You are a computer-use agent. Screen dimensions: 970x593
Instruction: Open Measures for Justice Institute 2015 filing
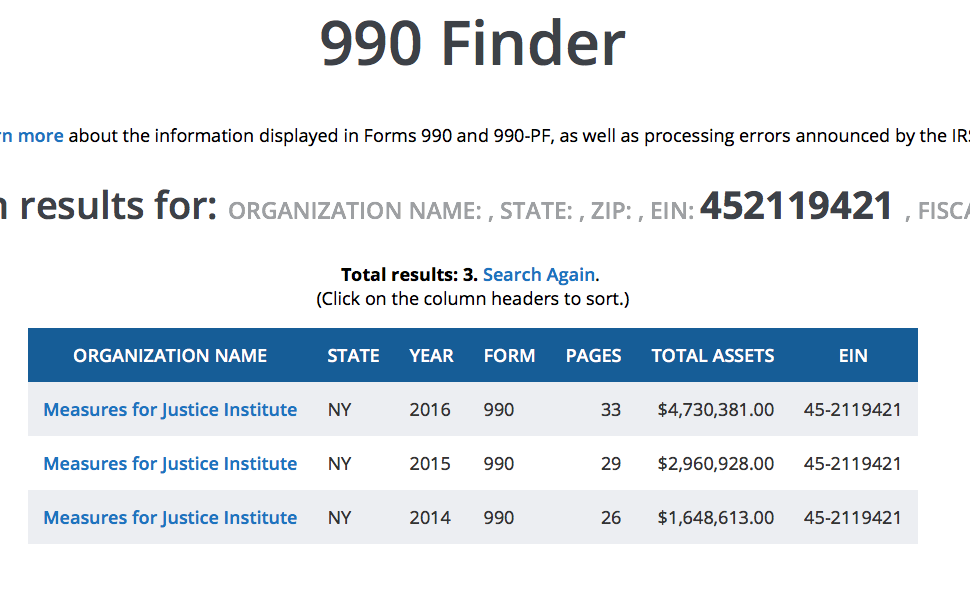coord(170,464)
